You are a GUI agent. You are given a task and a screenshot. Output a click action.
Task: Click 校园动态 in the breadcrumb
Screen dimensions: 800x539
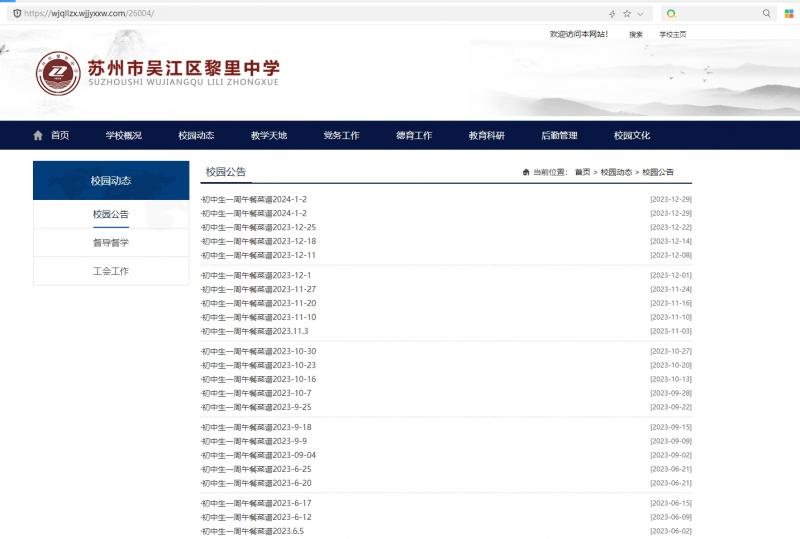click(617, 173)
